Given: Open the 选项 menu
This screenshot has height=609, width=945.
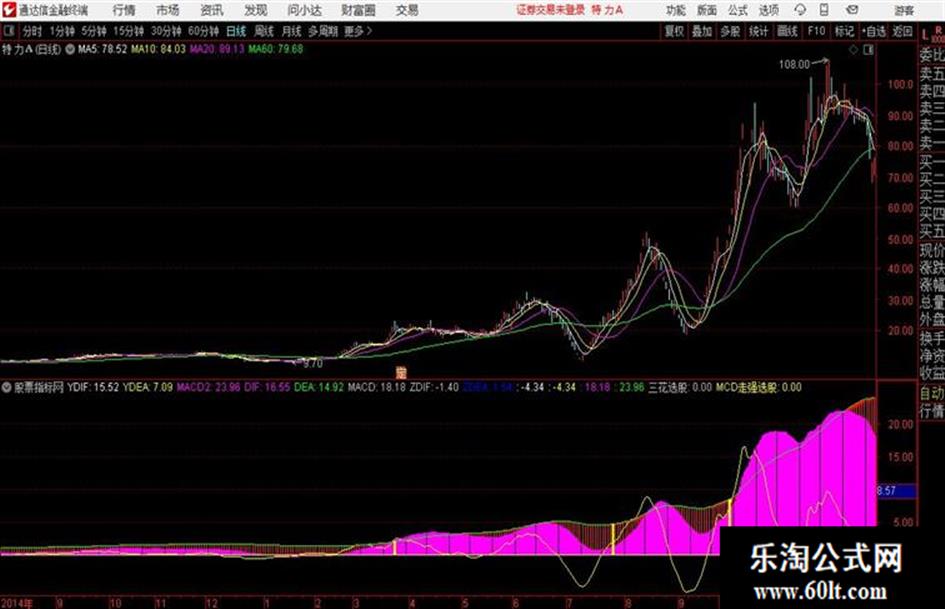Looking at the screenshot, I should pos(769,10).
